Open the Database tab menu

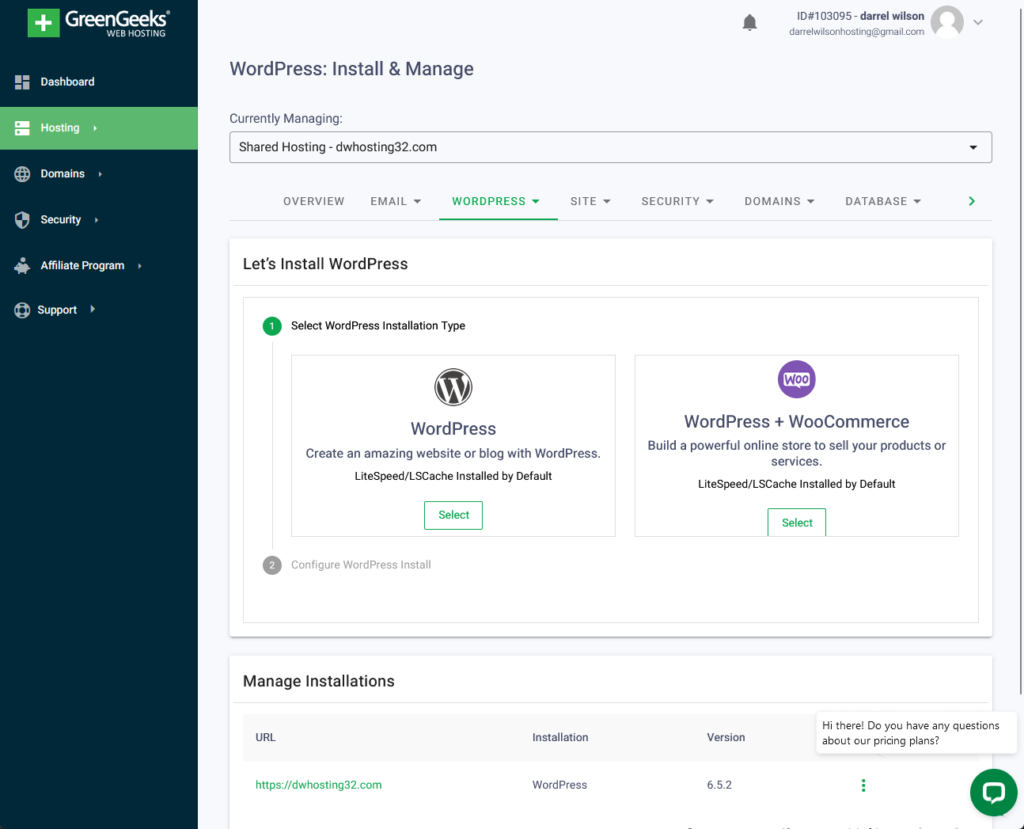883,201
